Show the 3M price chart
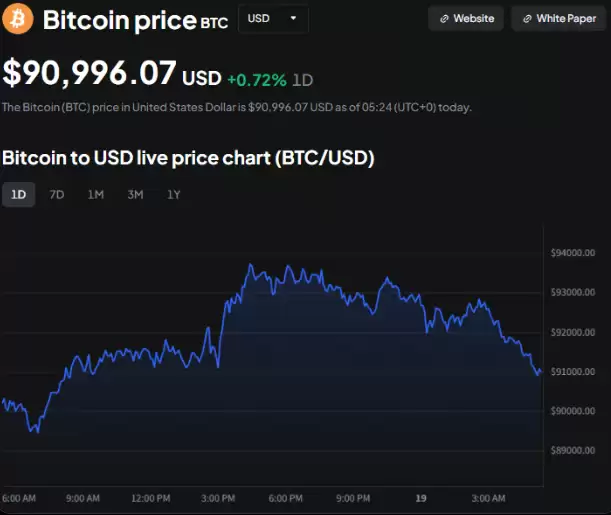This screenshot has width=611, height=515. coord(135,195)
